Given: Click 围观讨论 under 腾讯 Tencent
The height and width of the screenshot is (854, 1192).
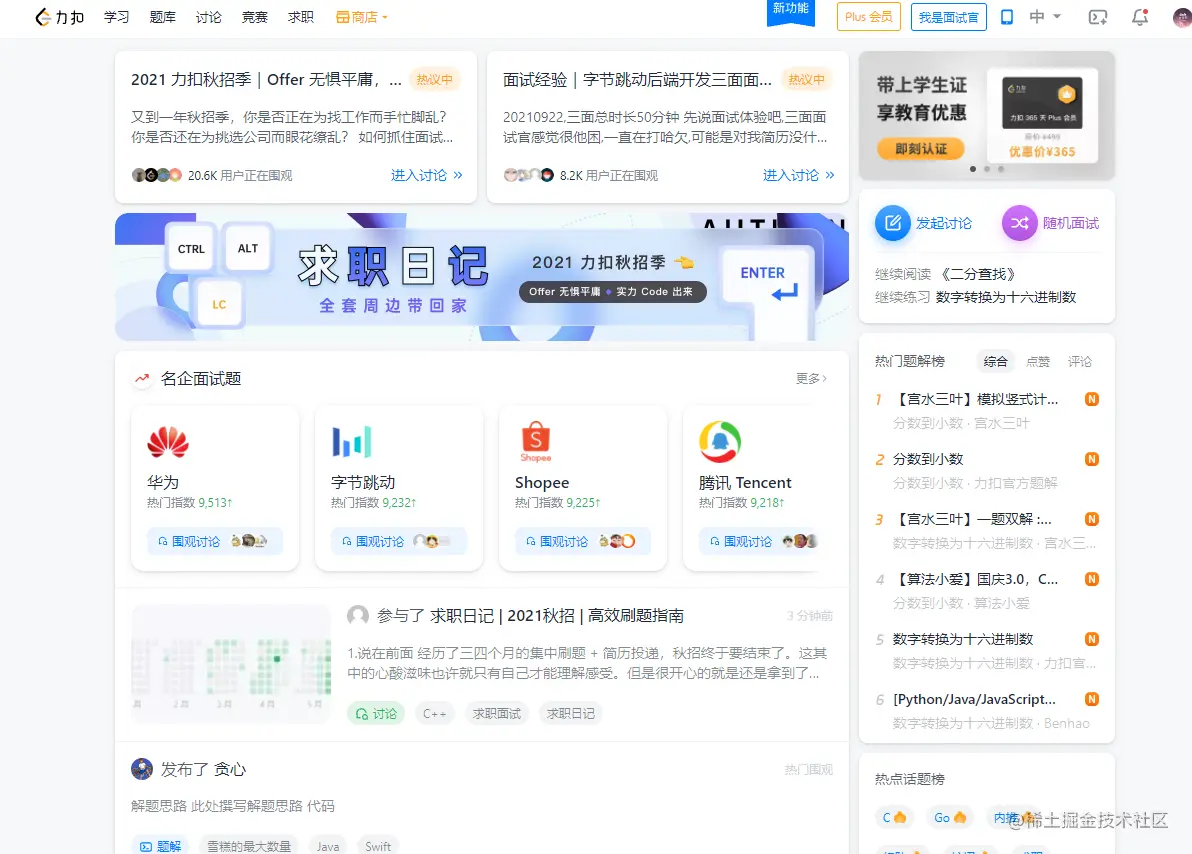Looking at the screenshot, I should click(x=760, y=541).
